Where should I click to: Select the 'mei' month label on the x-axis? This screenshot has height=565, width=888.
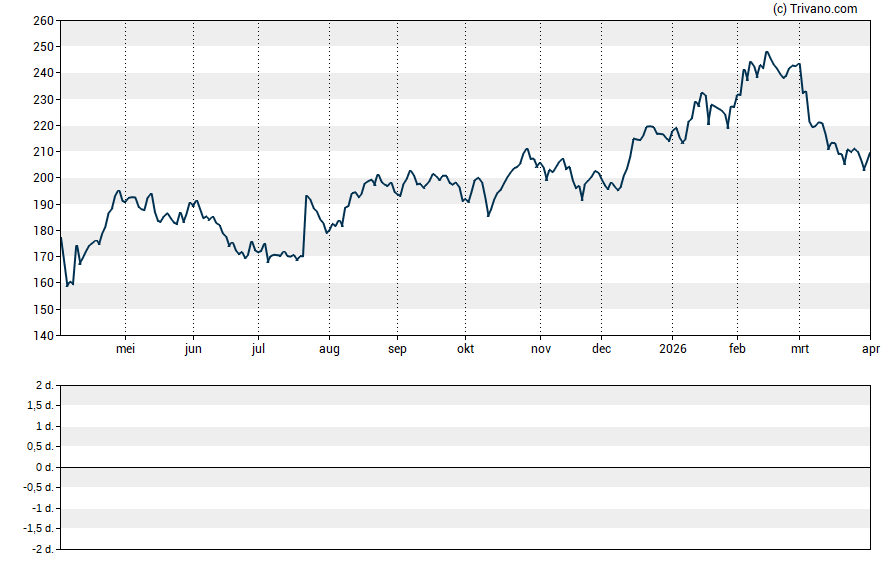[x=126, y=349]
